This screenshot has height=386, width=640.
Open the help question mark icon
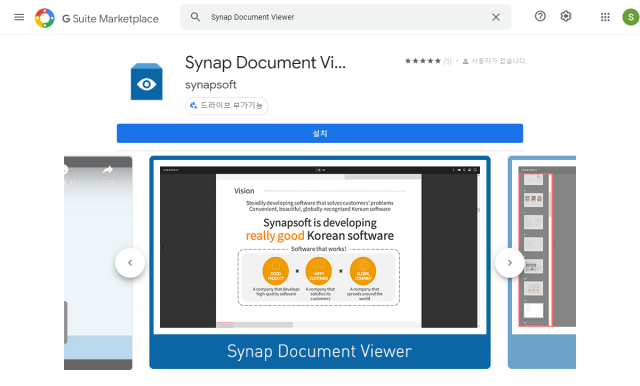tap(540, 16)
